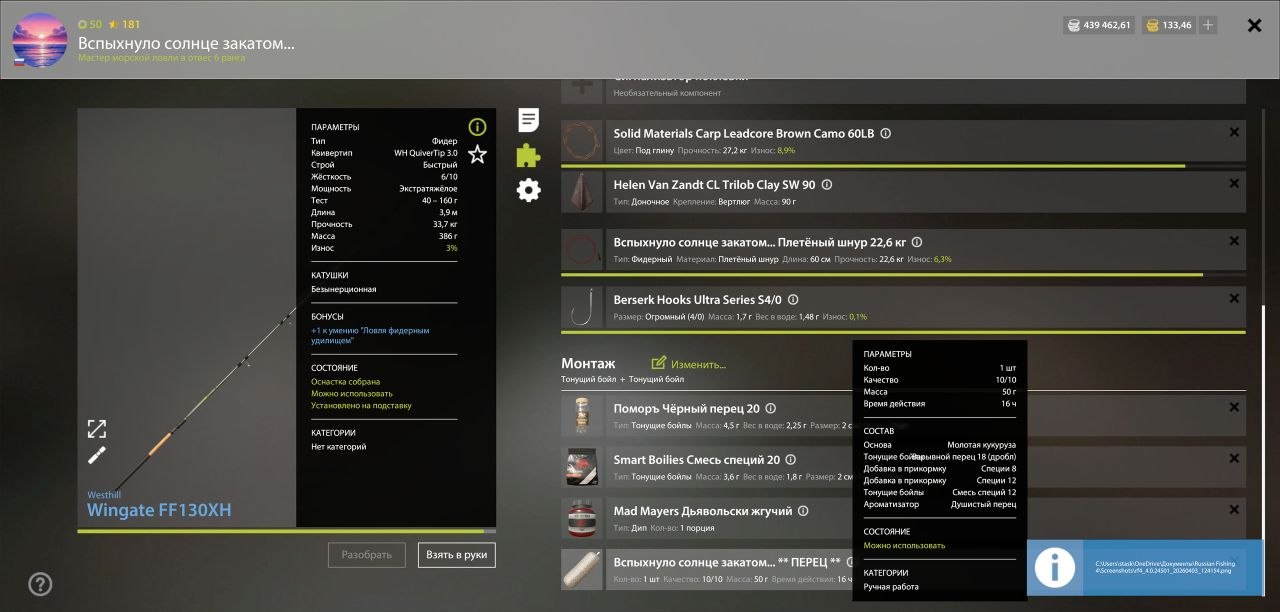
Task: Show info for Поморъ Чёрный перец 20
Action: pyautogui.click(x=770, y=408)
